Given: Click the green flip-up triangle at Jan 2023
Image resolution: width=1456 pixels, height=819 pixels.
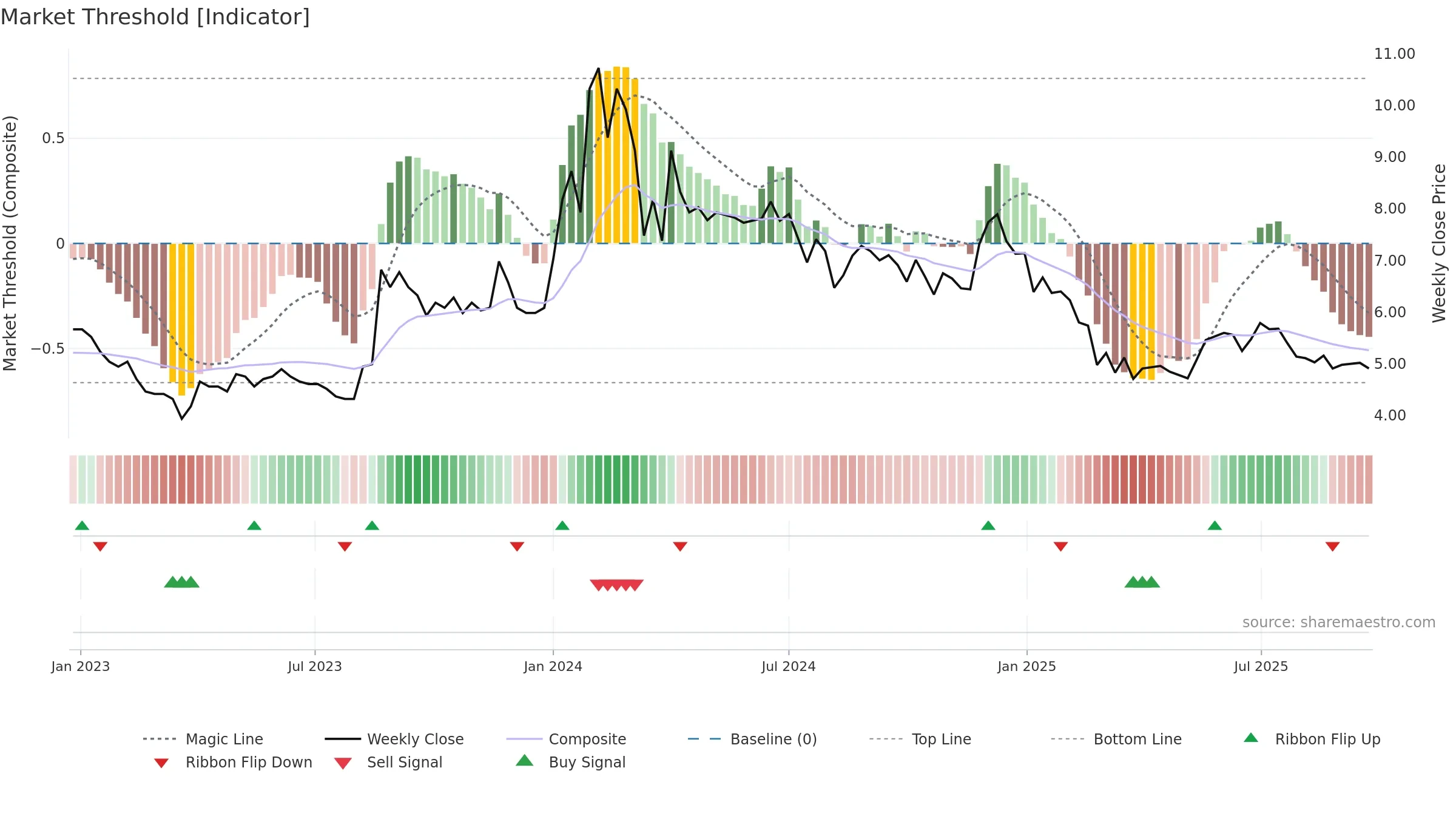Looking at the screenshot, I should (82, 525).
